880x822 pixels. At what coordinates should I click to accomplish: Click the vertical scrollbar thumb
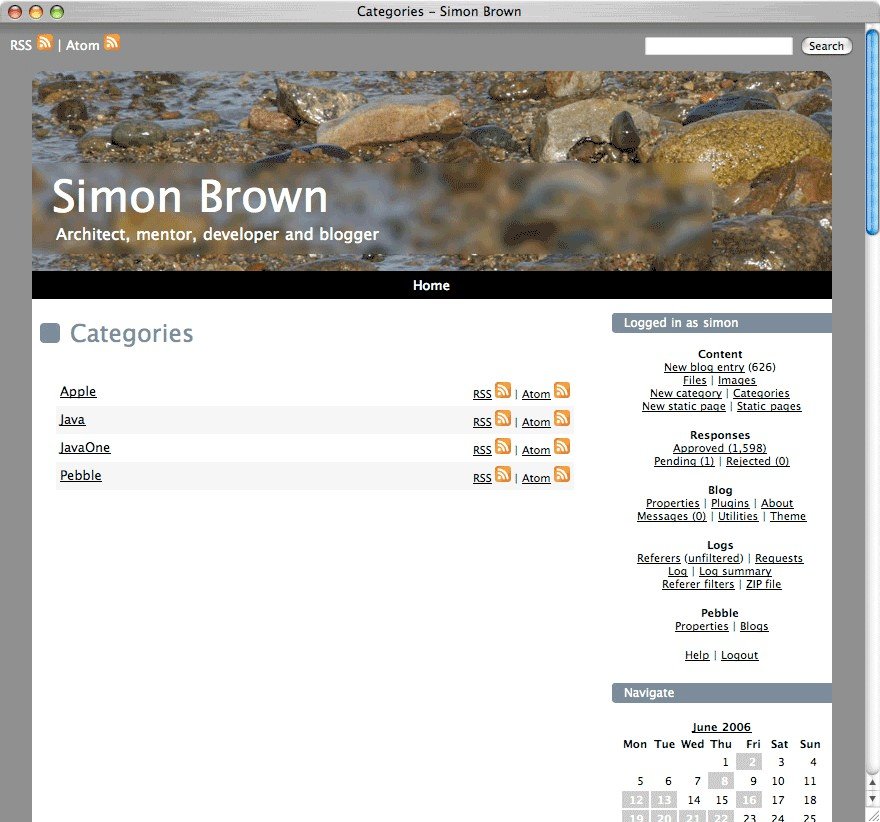pos(872,132)
